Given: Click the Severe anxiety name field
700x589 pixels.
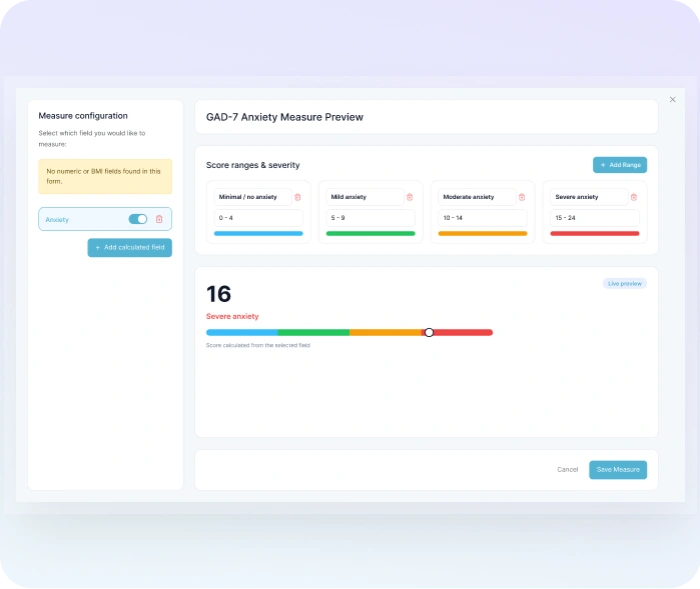Looking at the screenshot, I should coord(588,197).
